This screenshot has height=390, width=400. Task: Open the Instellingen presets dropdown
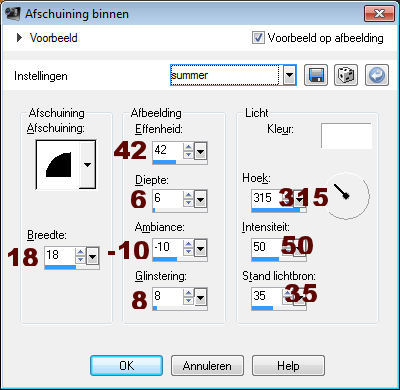click(290, 75)
